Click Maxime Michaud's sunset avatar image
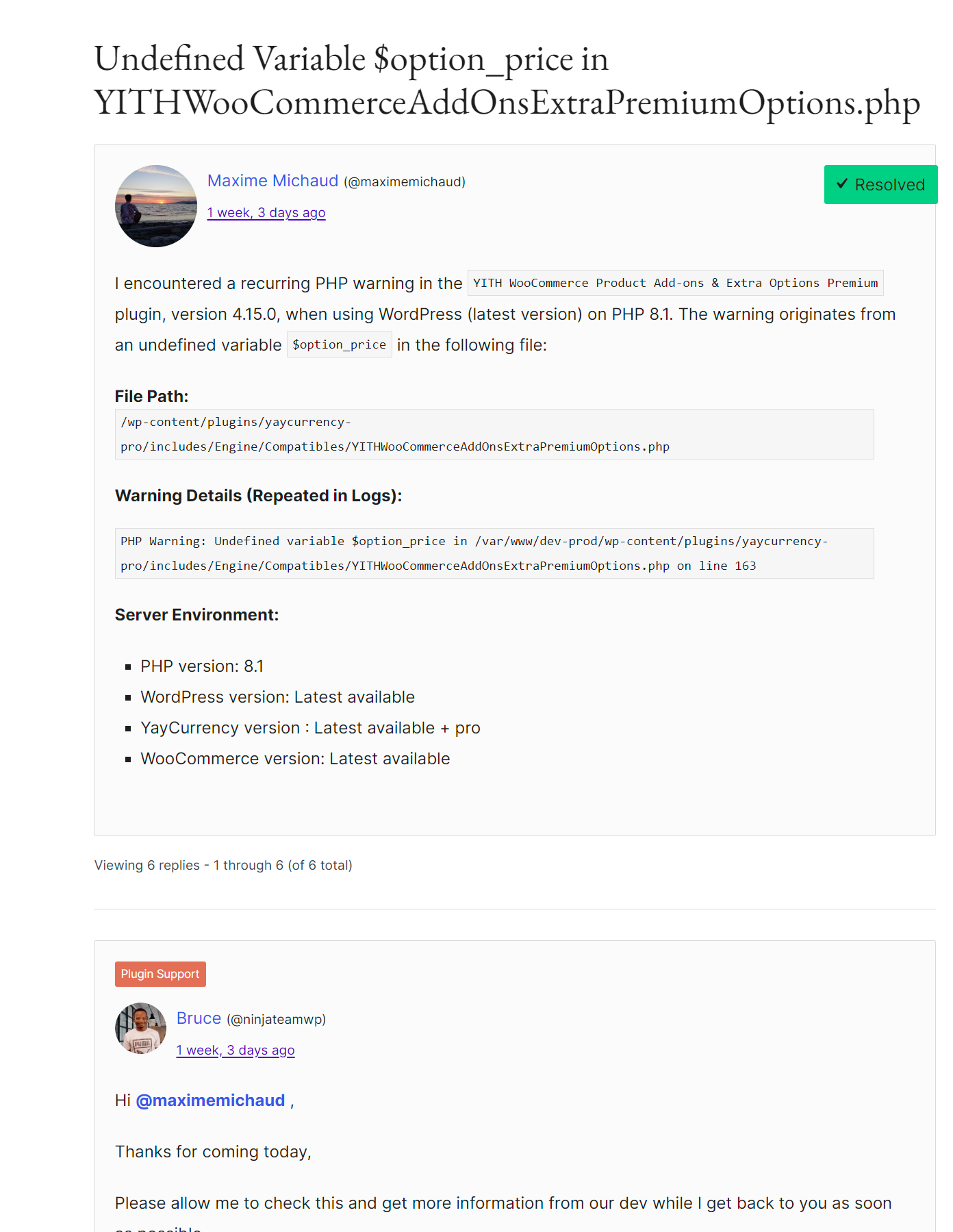 tap(156, 206)
